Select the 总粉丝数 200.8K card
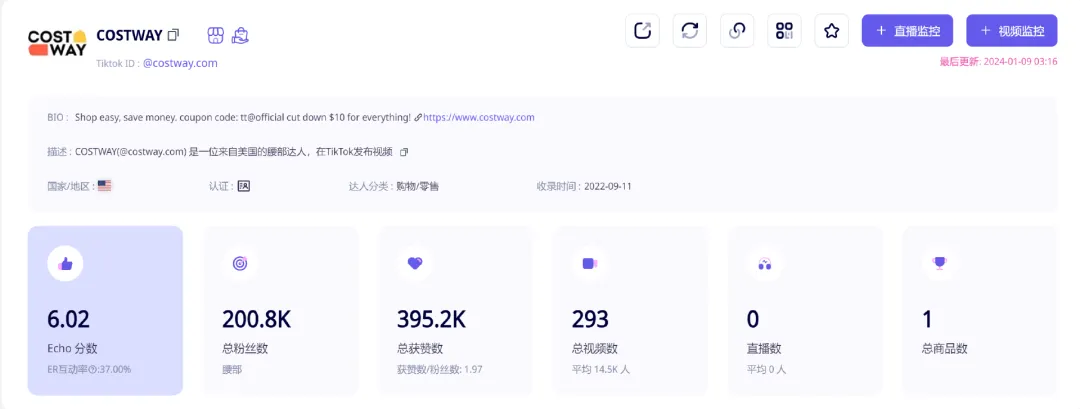Viewport: 1080px width, 409px height. (x=281, y=311)
